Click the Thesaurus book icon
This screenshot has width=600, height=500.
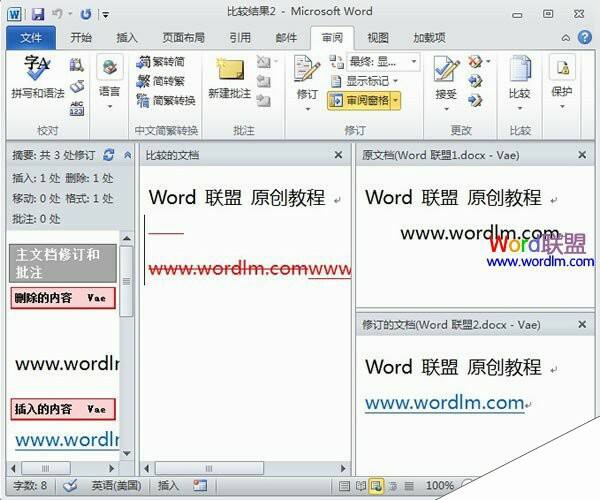click(77, 86)
